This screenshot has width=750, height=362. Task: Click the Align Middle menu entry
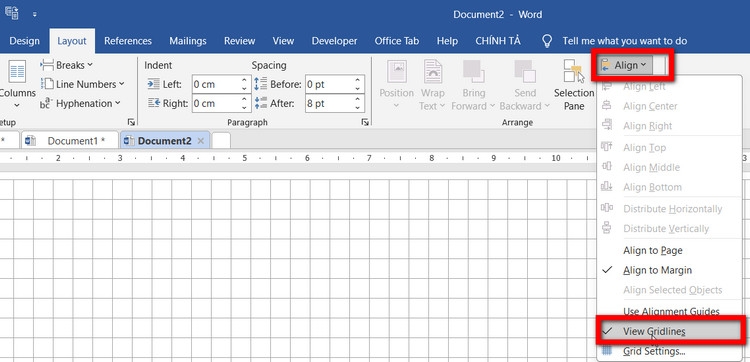coord(670,167)
